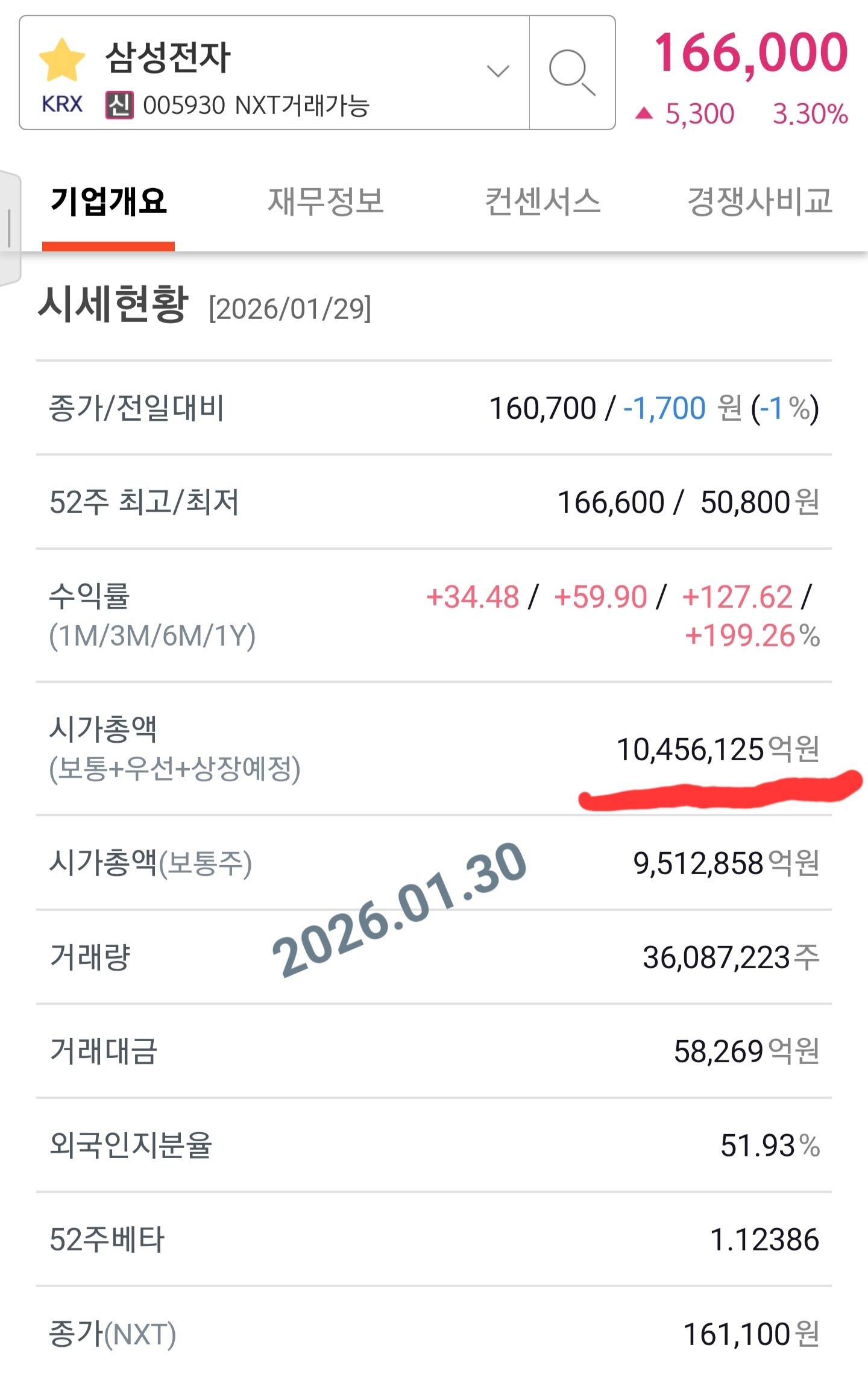This screenshot has width=868, height=1377.
Task: Click the 시세현황 section heading
Action: (113, 305)
